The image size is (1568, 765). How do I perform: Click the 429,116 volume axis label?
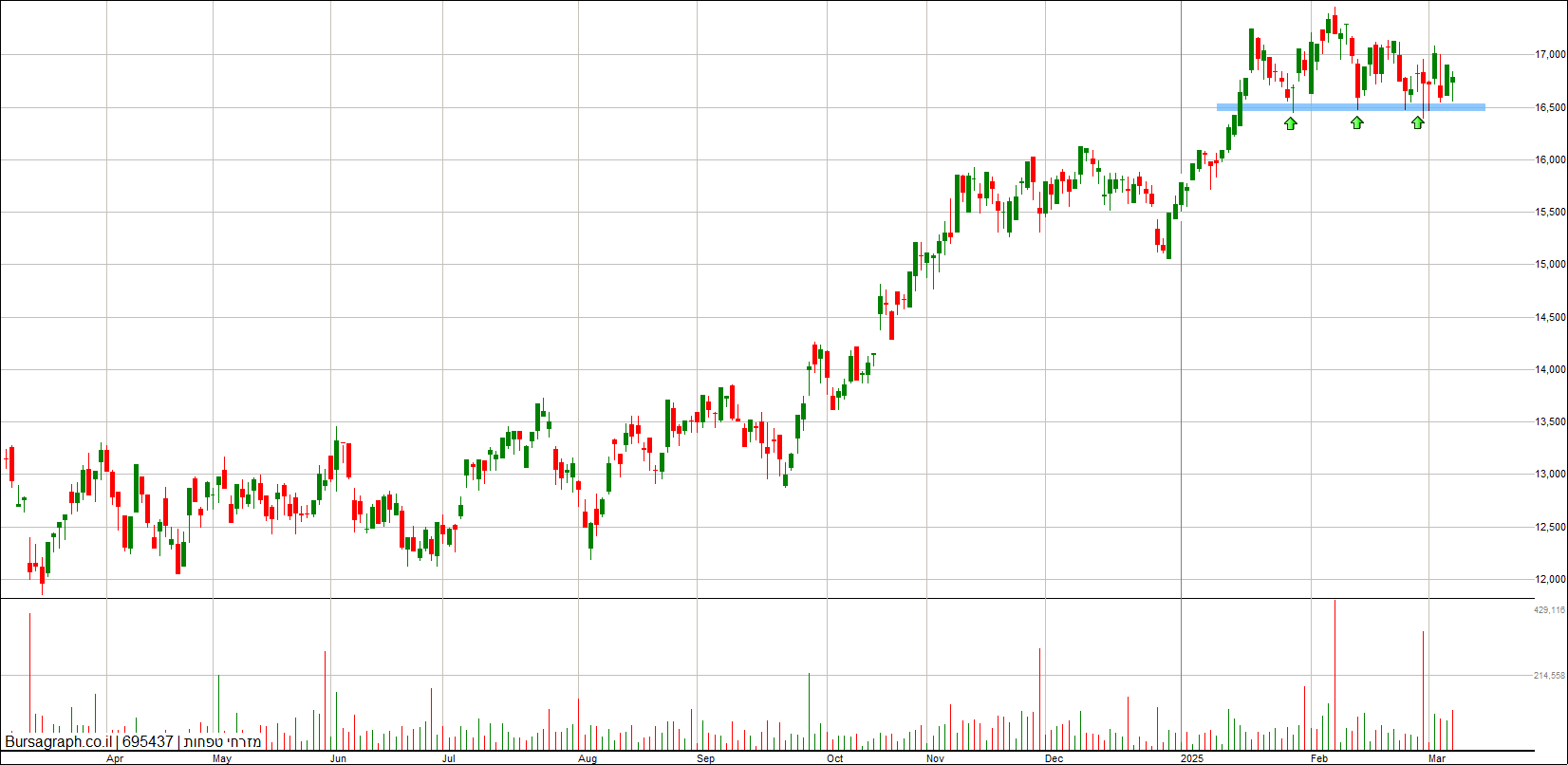tap(1550, 610)
